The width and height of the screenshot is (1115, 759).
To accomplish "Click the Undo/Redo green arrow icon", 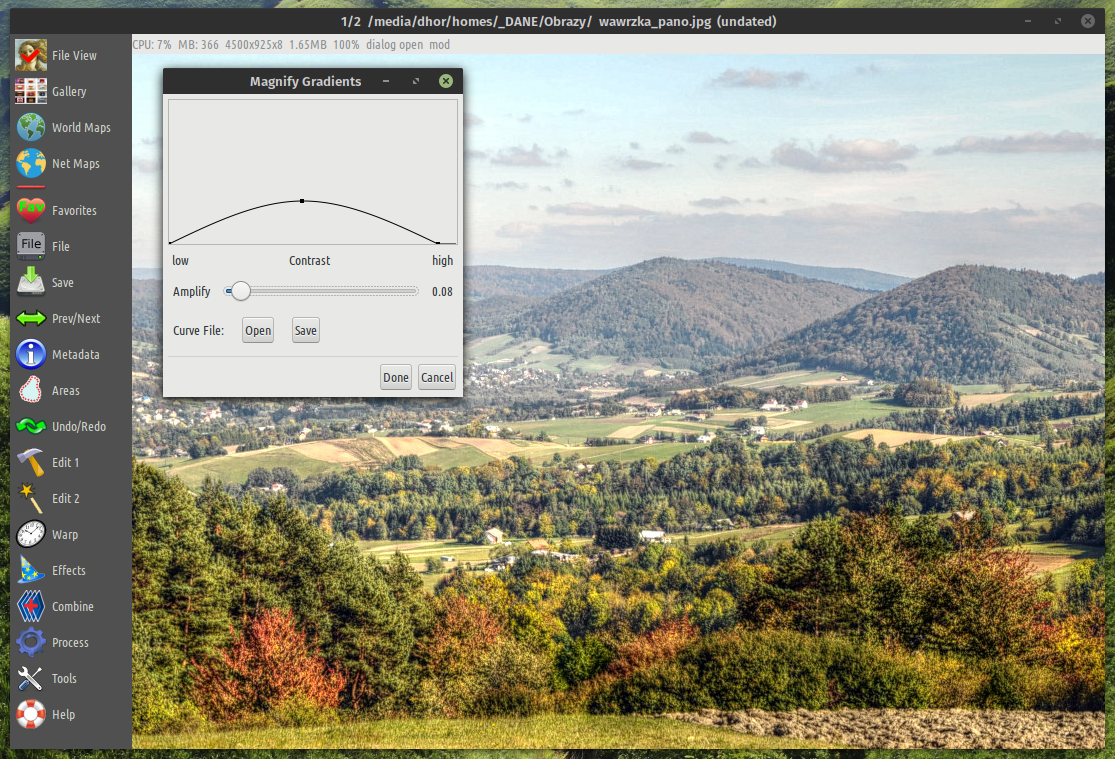I will pyautogui.click(x=31, y=426).
